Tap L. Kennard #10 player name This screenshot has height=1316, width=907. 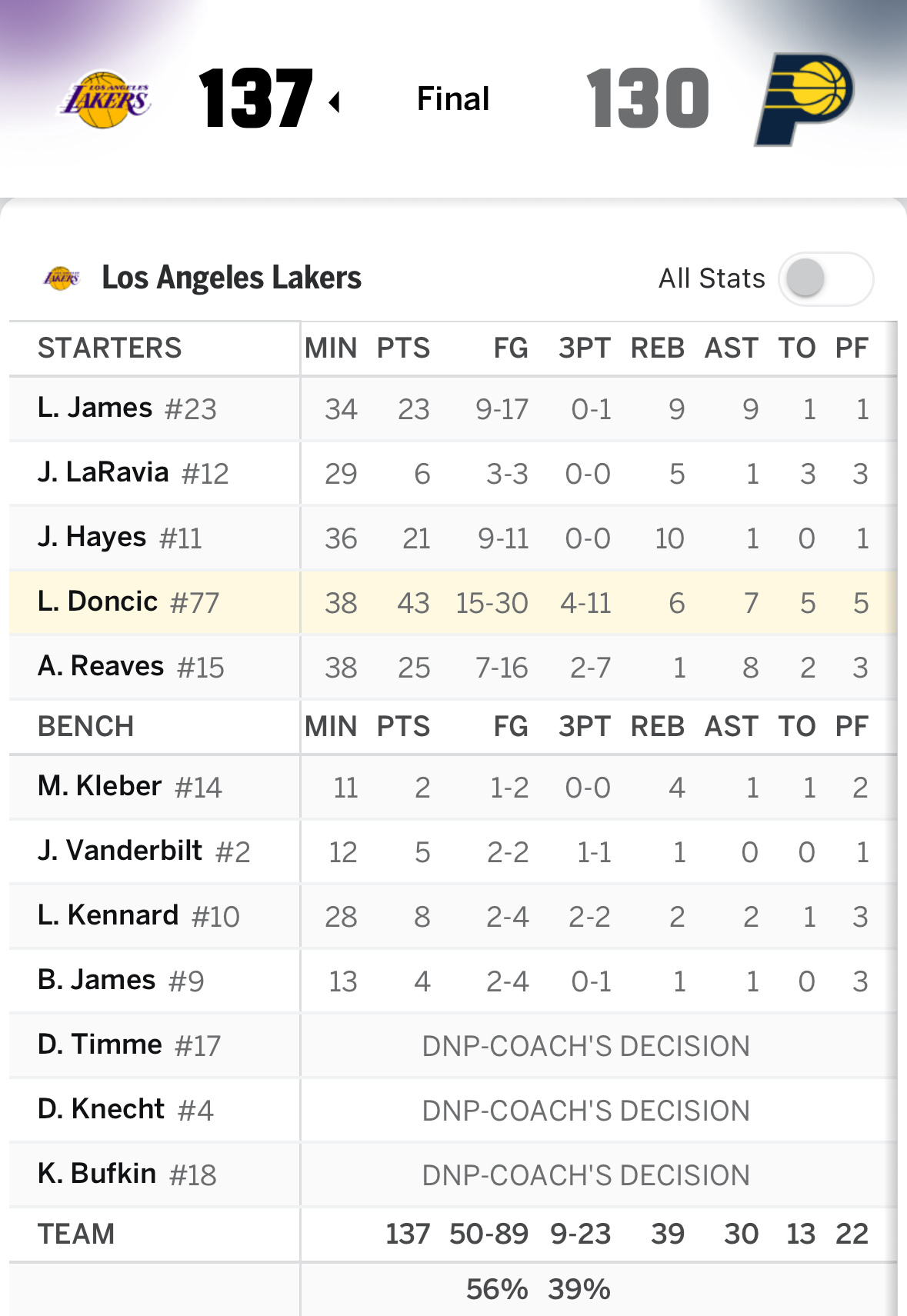pyautogui.click(x=138, y=916)
